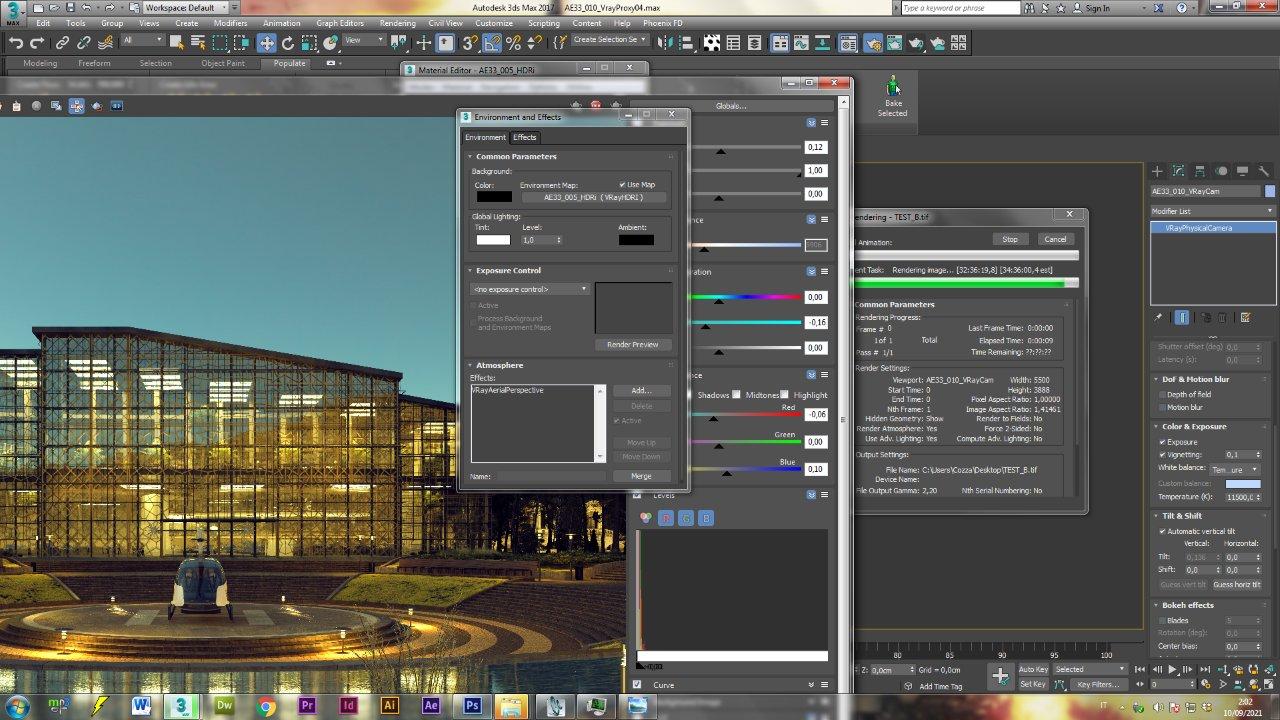Toggle the Percent Snap tool

[514, 43]
